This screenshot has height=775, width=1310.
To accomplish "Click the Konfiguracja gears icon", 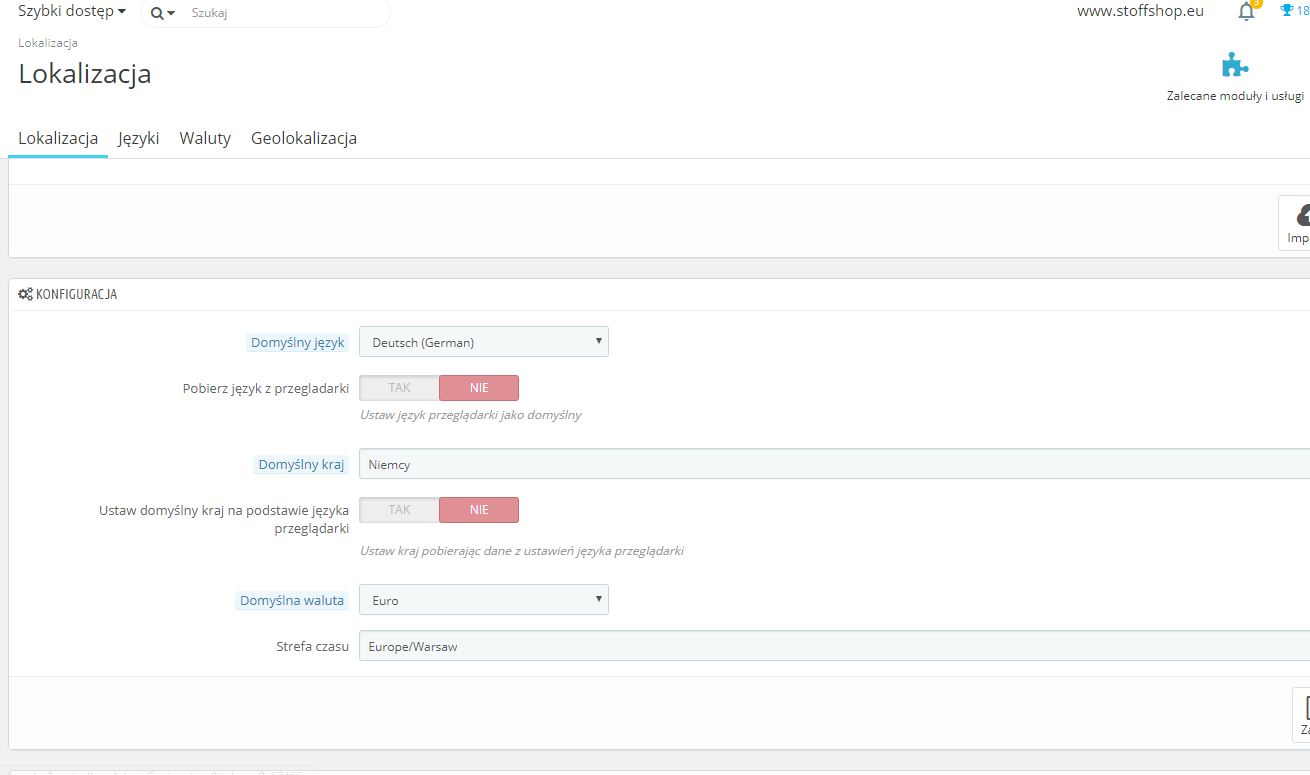I will pyautogui.click(x=26, y=294).
